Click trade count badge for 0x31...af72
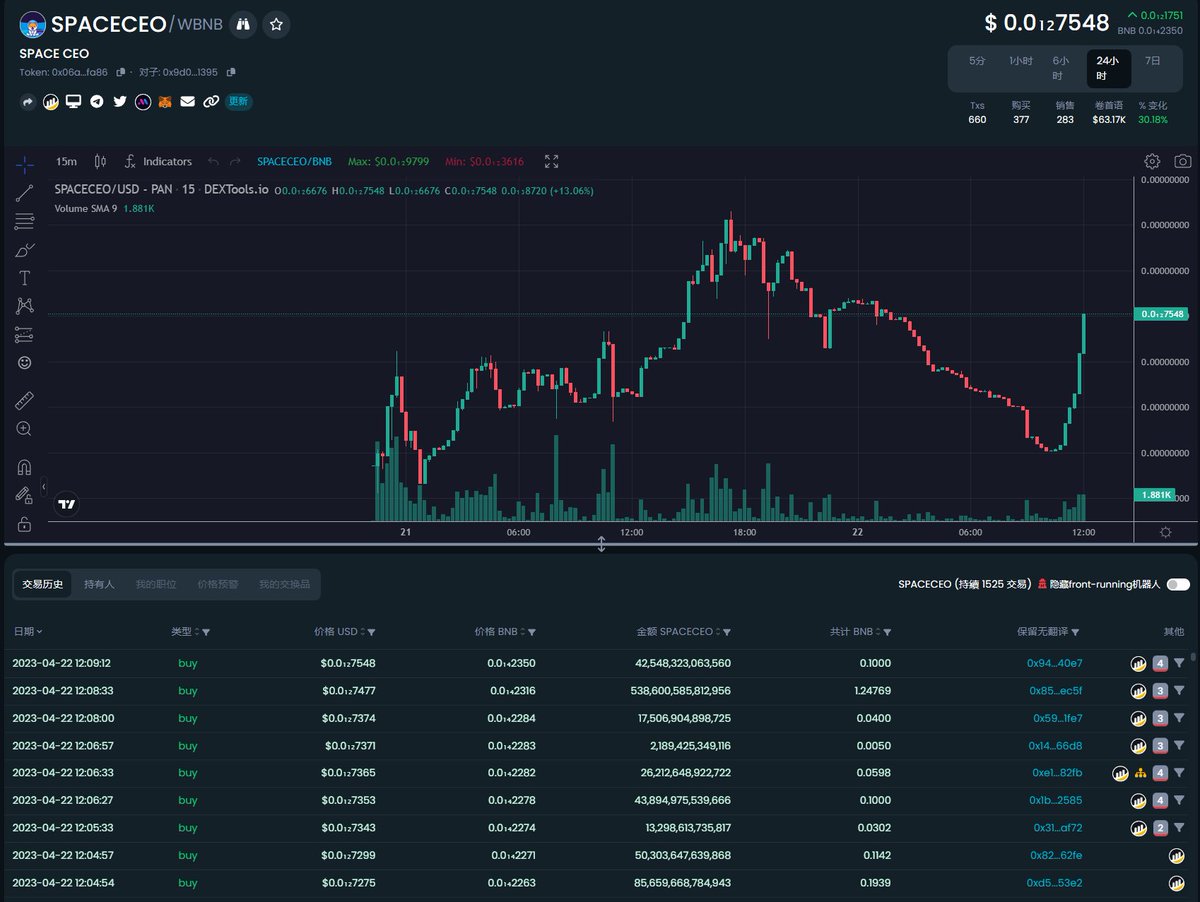 click(1160, 828)
